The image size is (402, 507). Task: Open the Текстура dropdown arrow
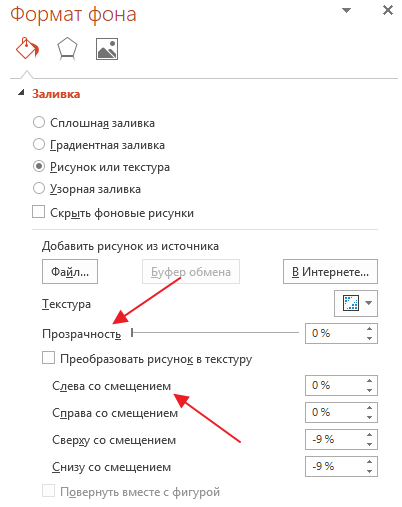click(x=368, y=303)
